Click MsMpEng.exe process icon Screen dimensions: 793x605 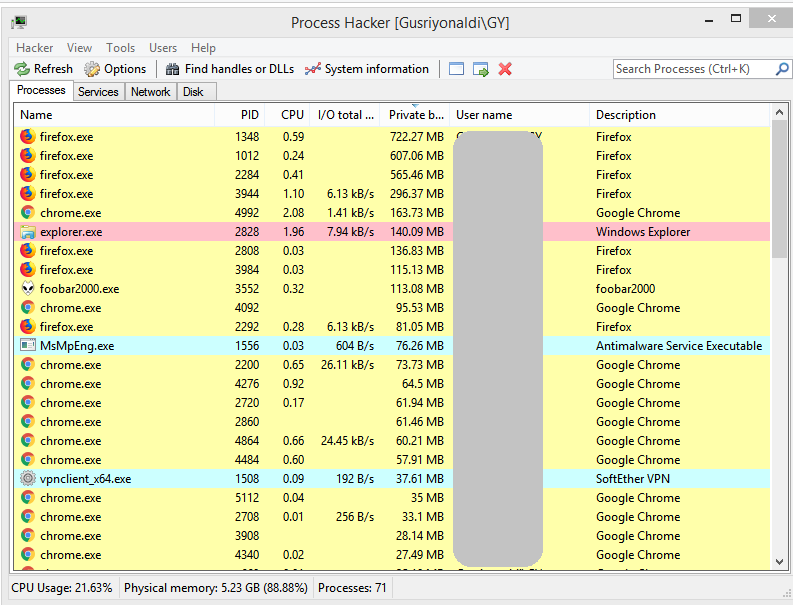(27, 345)
